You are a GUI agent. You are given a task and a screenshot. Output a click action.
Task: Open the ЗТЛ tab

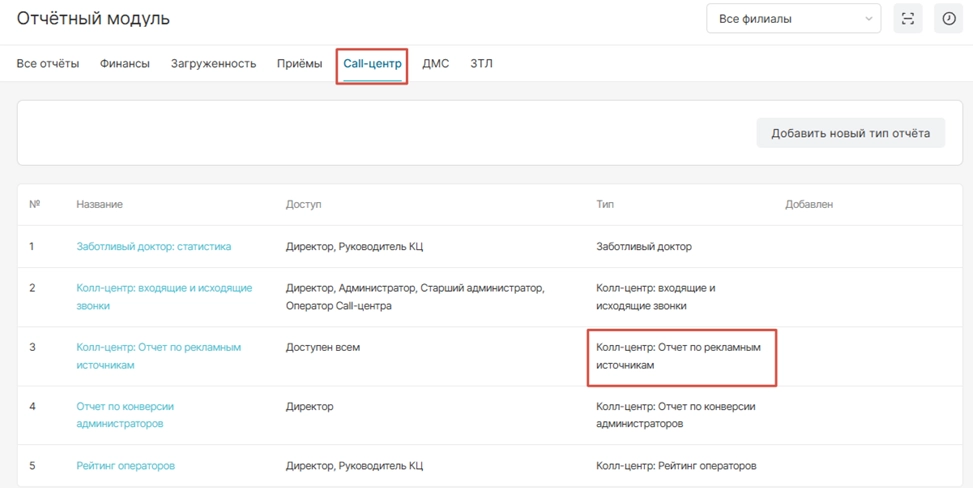[x=481, y=64]
